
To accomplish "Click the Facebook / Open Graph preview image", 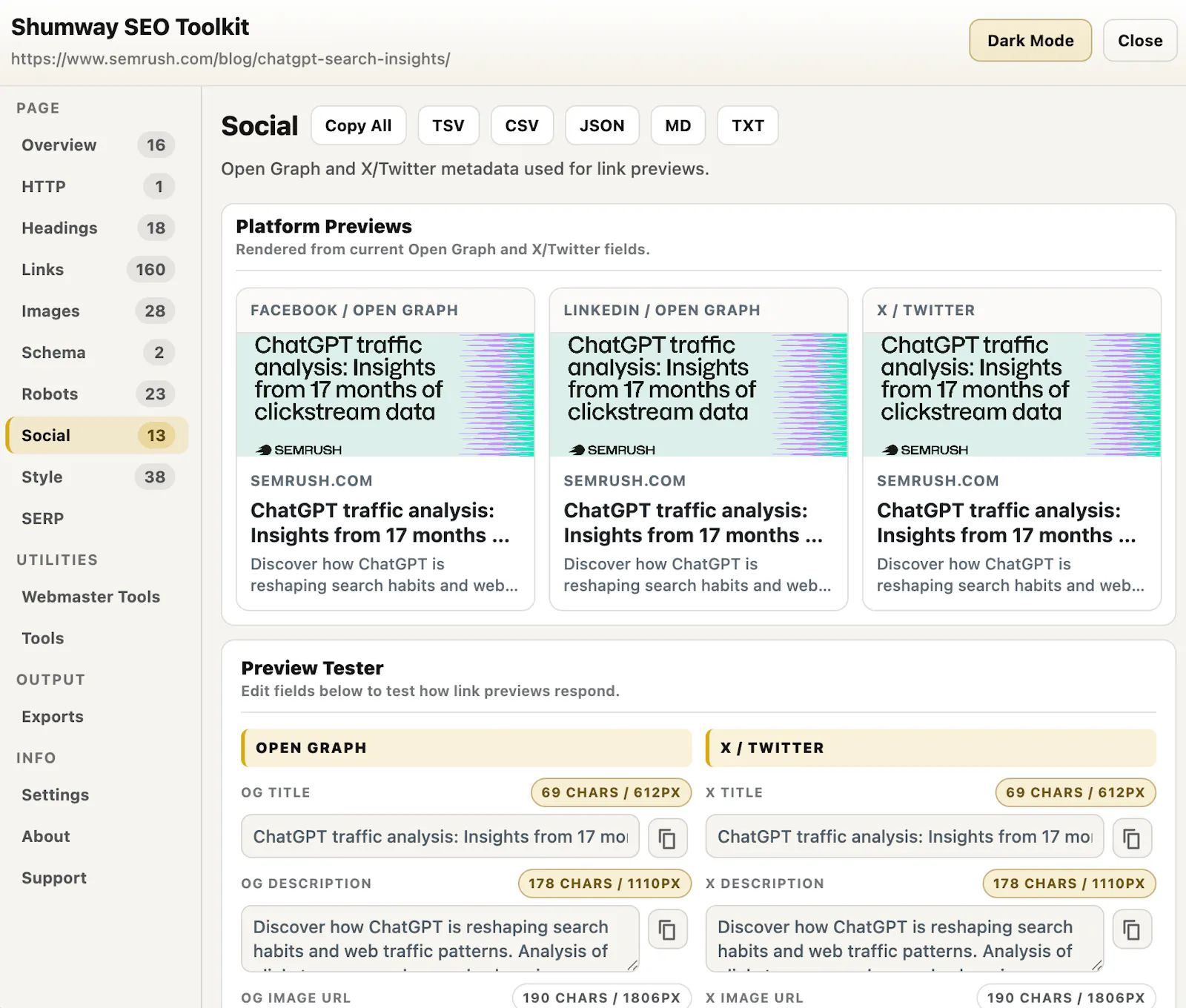I will coord(385,394).
